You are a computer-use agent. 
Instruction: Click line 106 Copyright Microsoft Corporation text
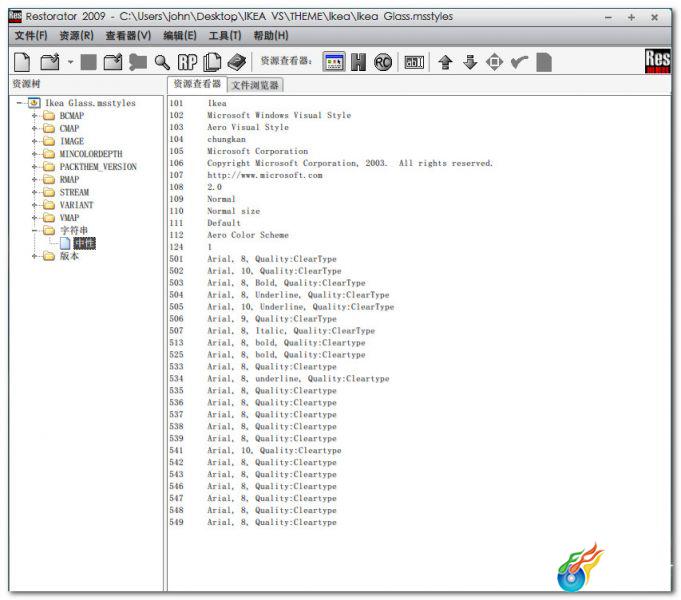click(350, 163)
